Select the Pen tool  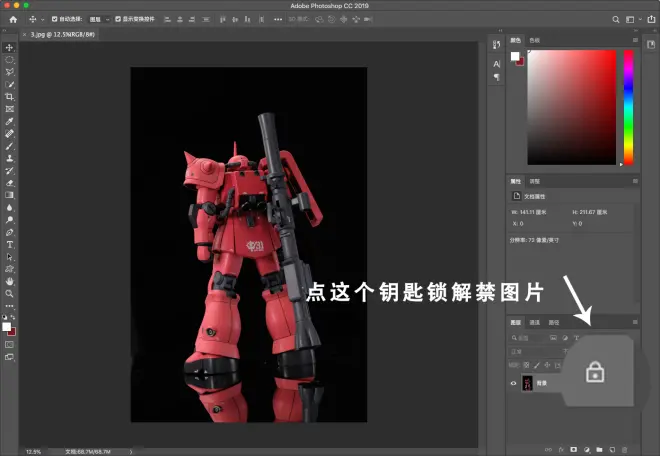[9, 232]
